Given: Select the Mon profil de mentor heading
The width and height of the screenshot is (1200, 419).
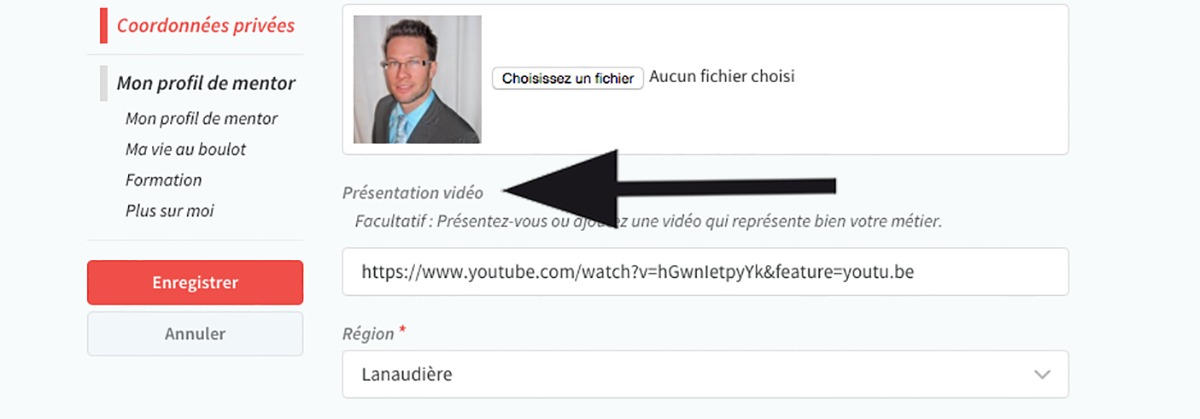Looking at the screenshot, I should 206,83.
